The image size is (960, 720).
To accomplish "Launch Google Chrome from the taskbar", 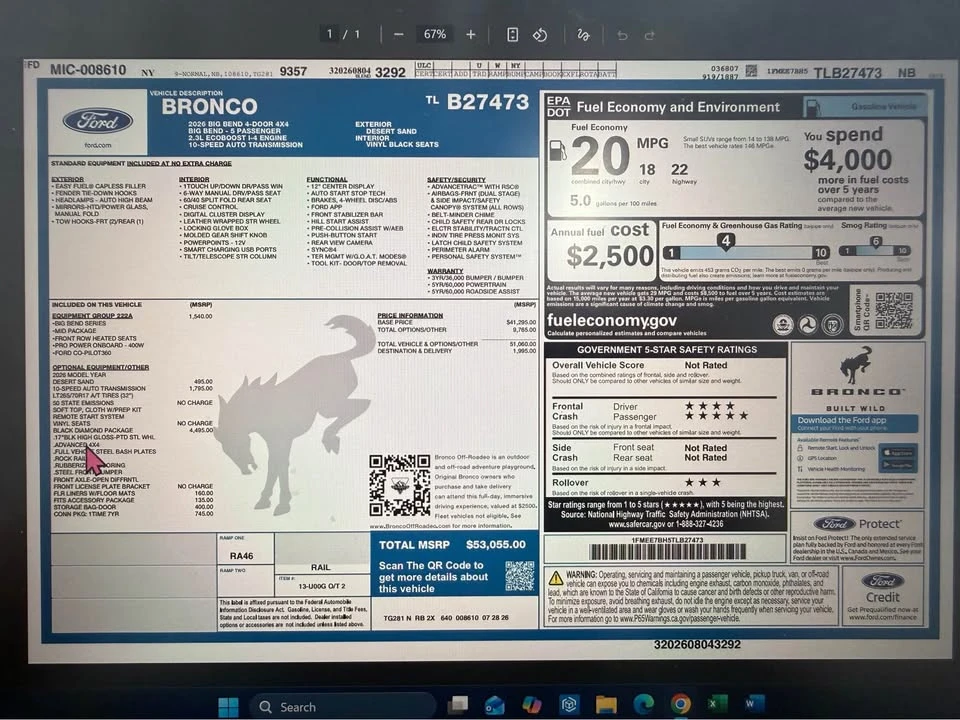I will [x=680, y=704].
